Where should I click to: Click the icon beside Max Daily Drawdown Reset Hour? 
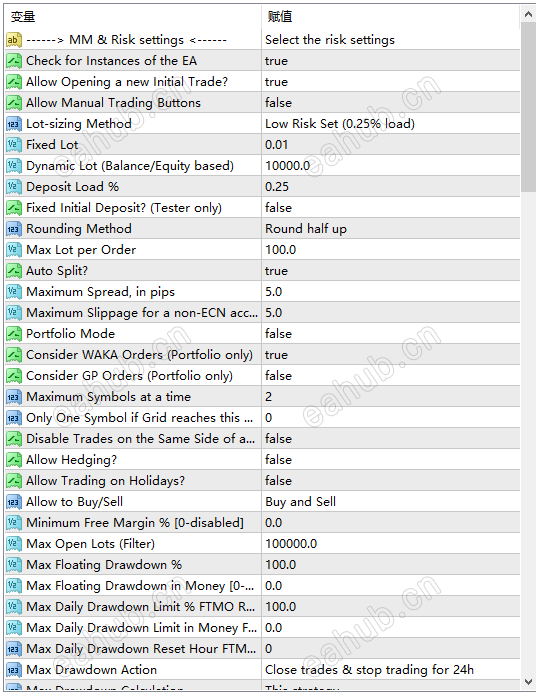[14, 648]
